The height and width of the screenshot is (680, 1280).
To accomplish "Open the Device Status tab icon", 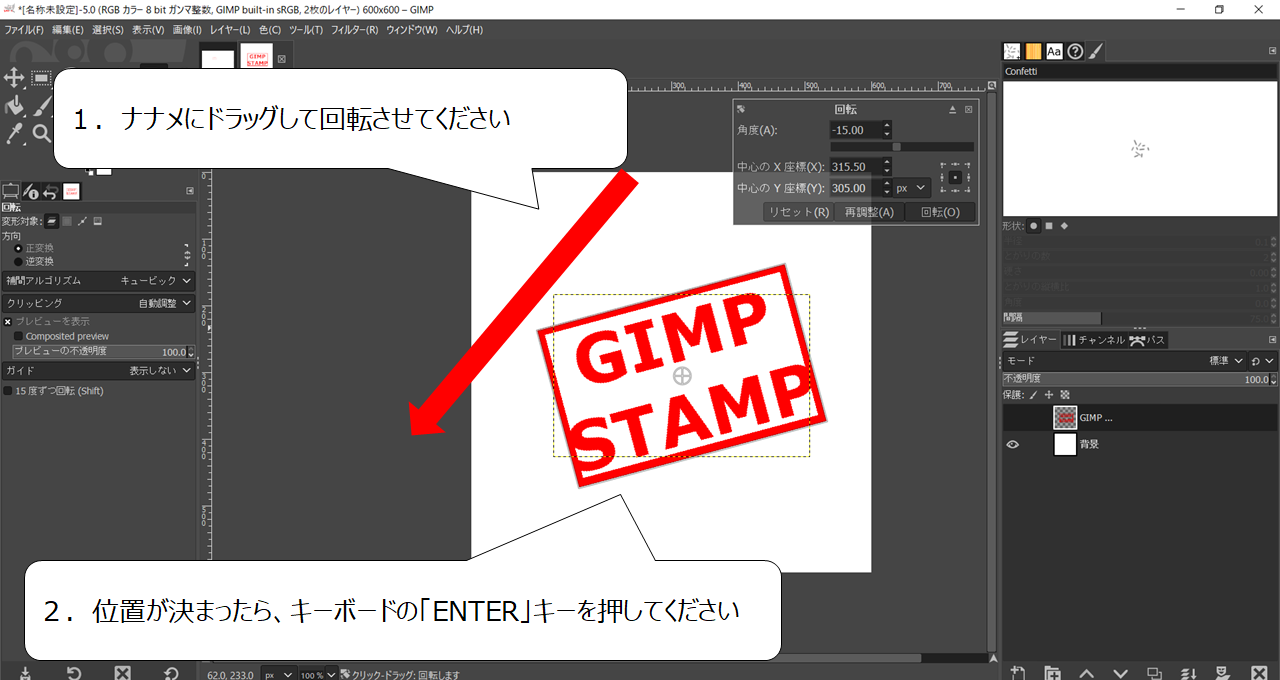I will click(x=31, y=191).
